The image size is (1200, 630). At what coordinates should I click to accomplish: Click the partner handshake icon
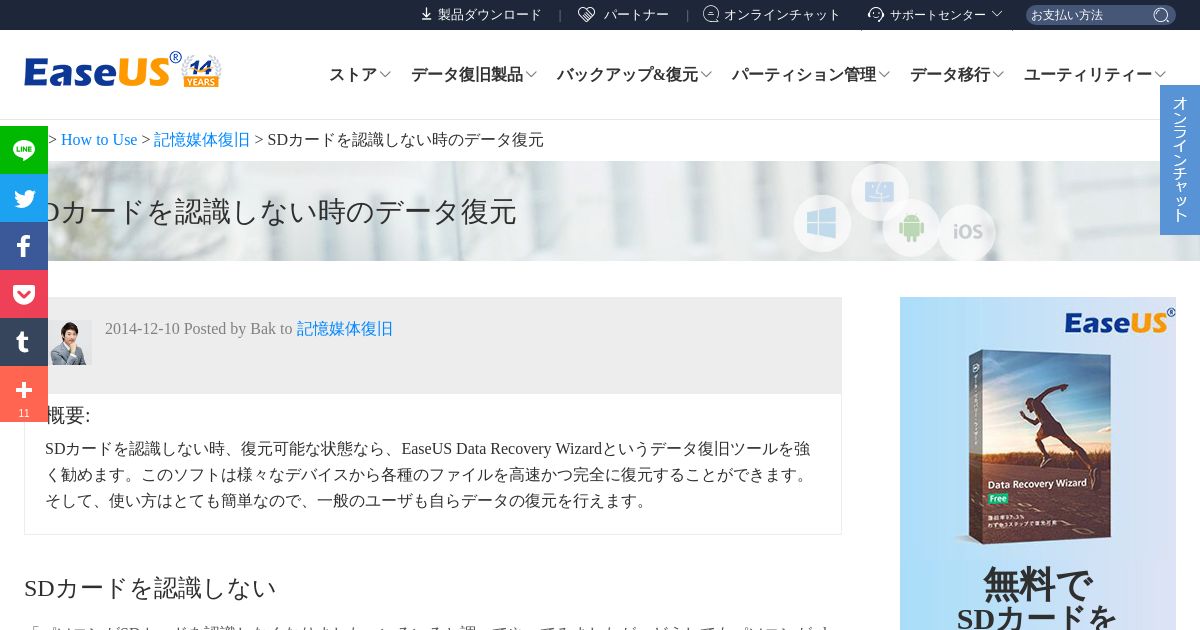tap(587, 14)
